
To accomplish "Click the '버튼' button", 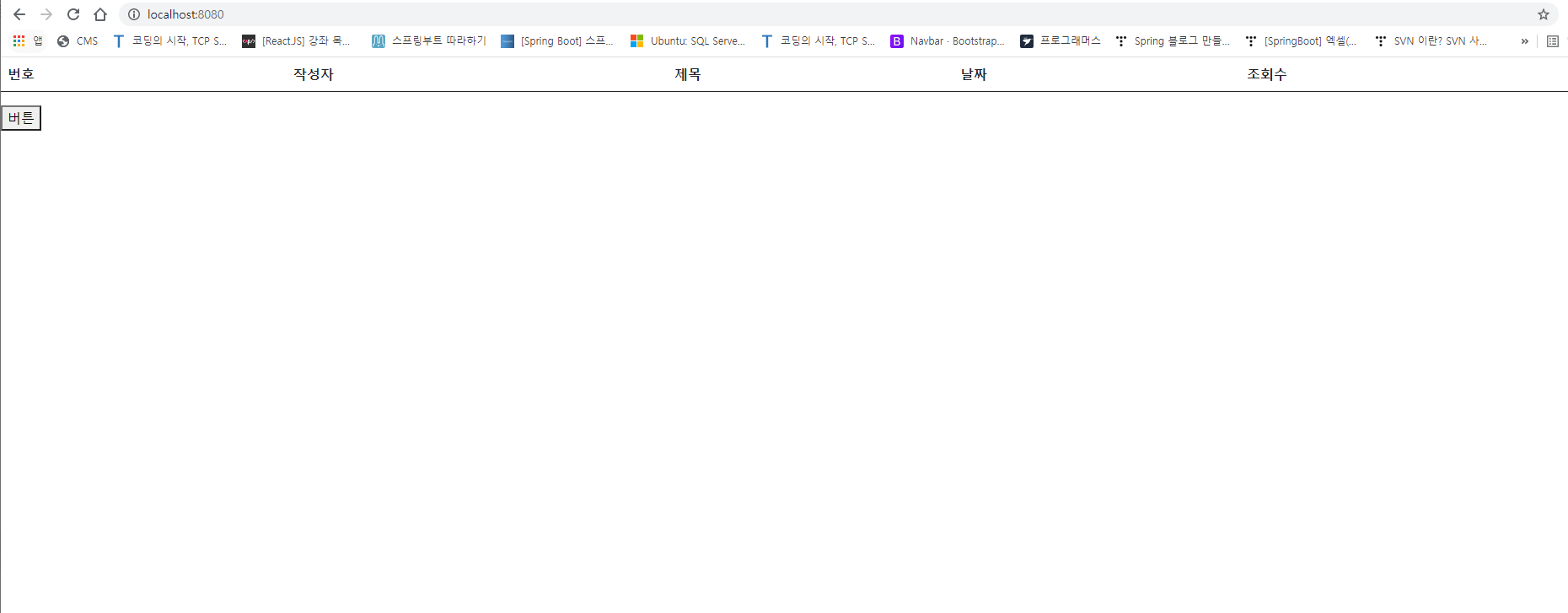I will pyautogui.click(x=21, y=118).
